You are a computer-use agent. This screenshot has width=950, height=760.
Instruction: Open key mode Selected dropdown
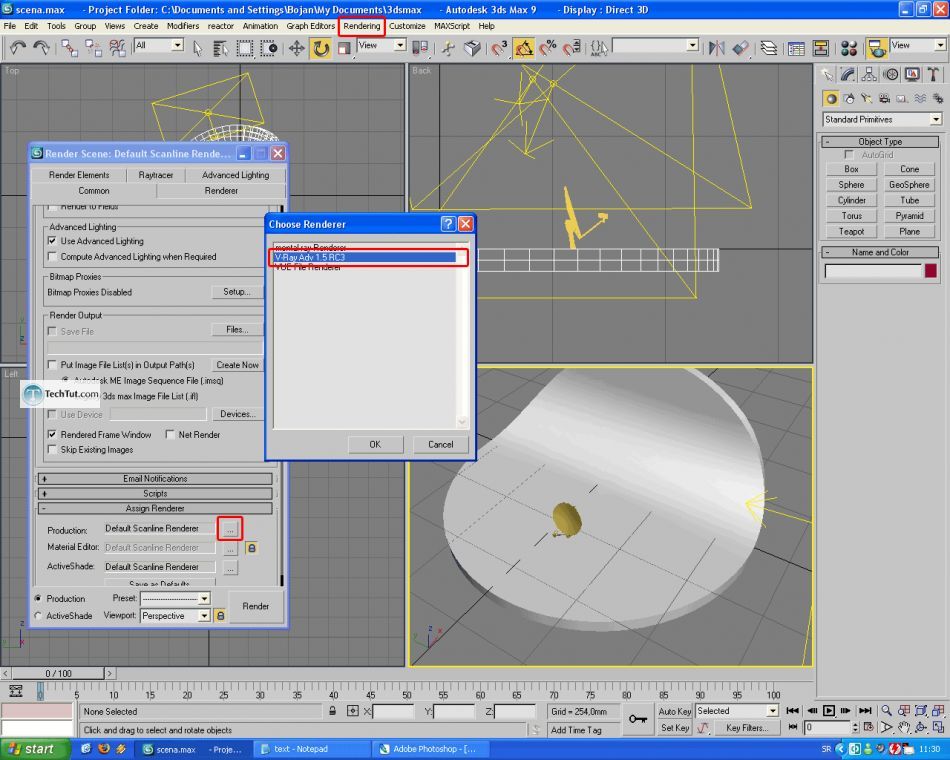(x=737, y=711)
